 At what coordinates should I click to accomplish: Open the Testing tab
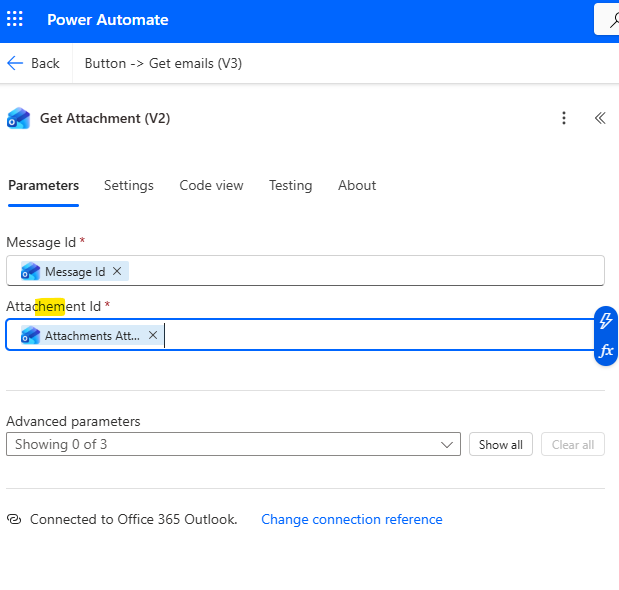[291, 185]
